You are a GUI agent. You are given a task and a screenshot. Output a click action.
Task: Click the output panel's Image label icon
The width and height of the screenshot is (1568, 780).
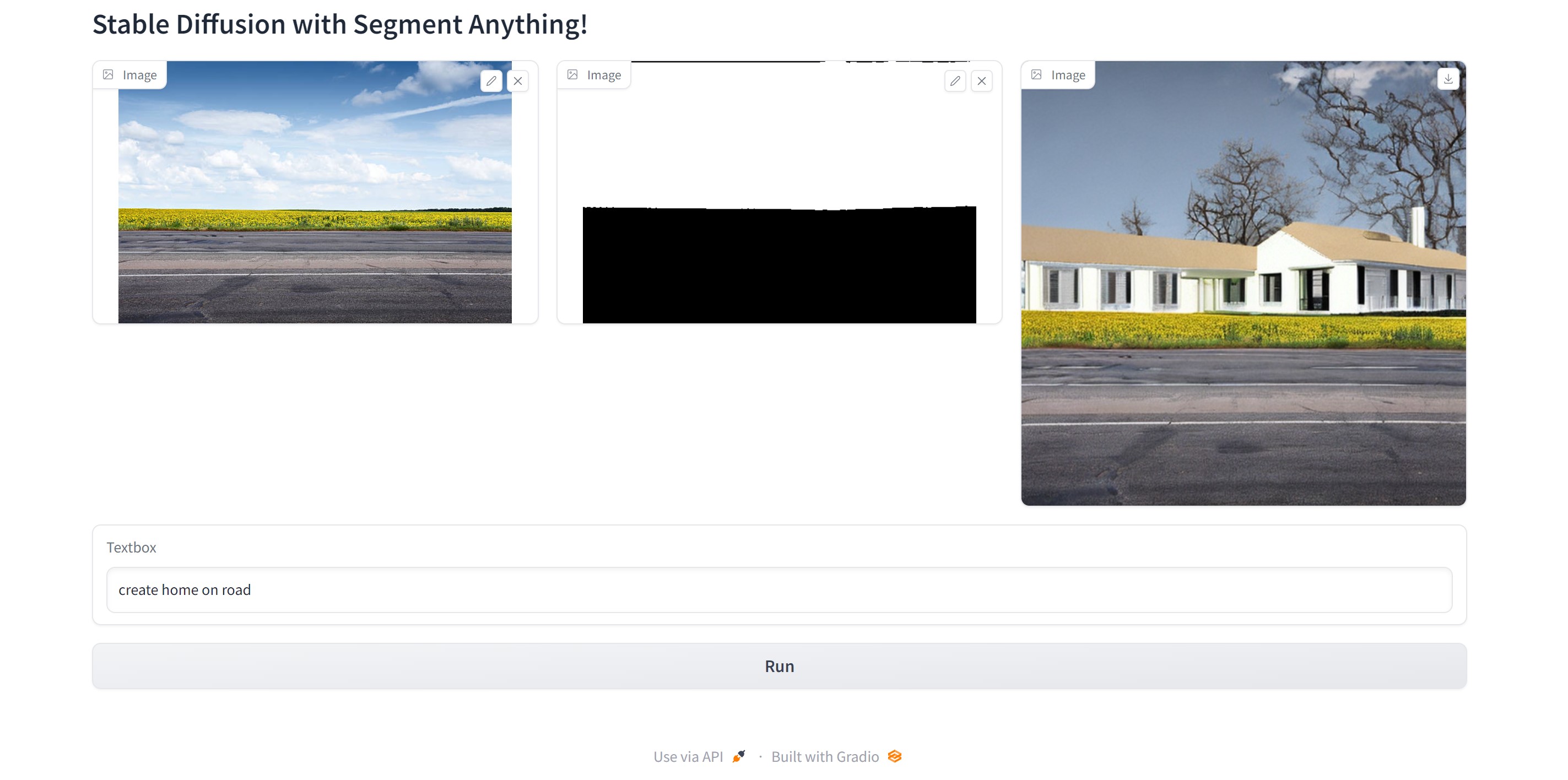[1036, 75]
